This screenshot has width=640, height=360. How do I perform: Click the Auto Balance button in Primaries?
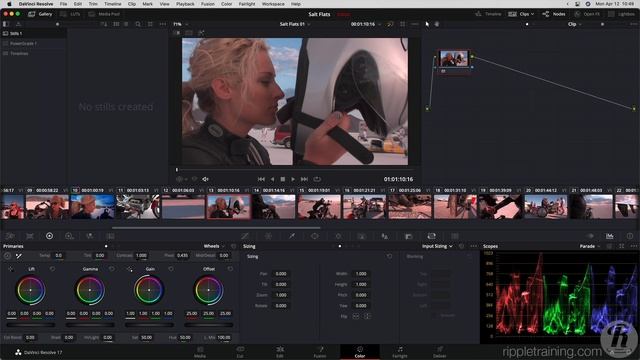tap(7, 256)
